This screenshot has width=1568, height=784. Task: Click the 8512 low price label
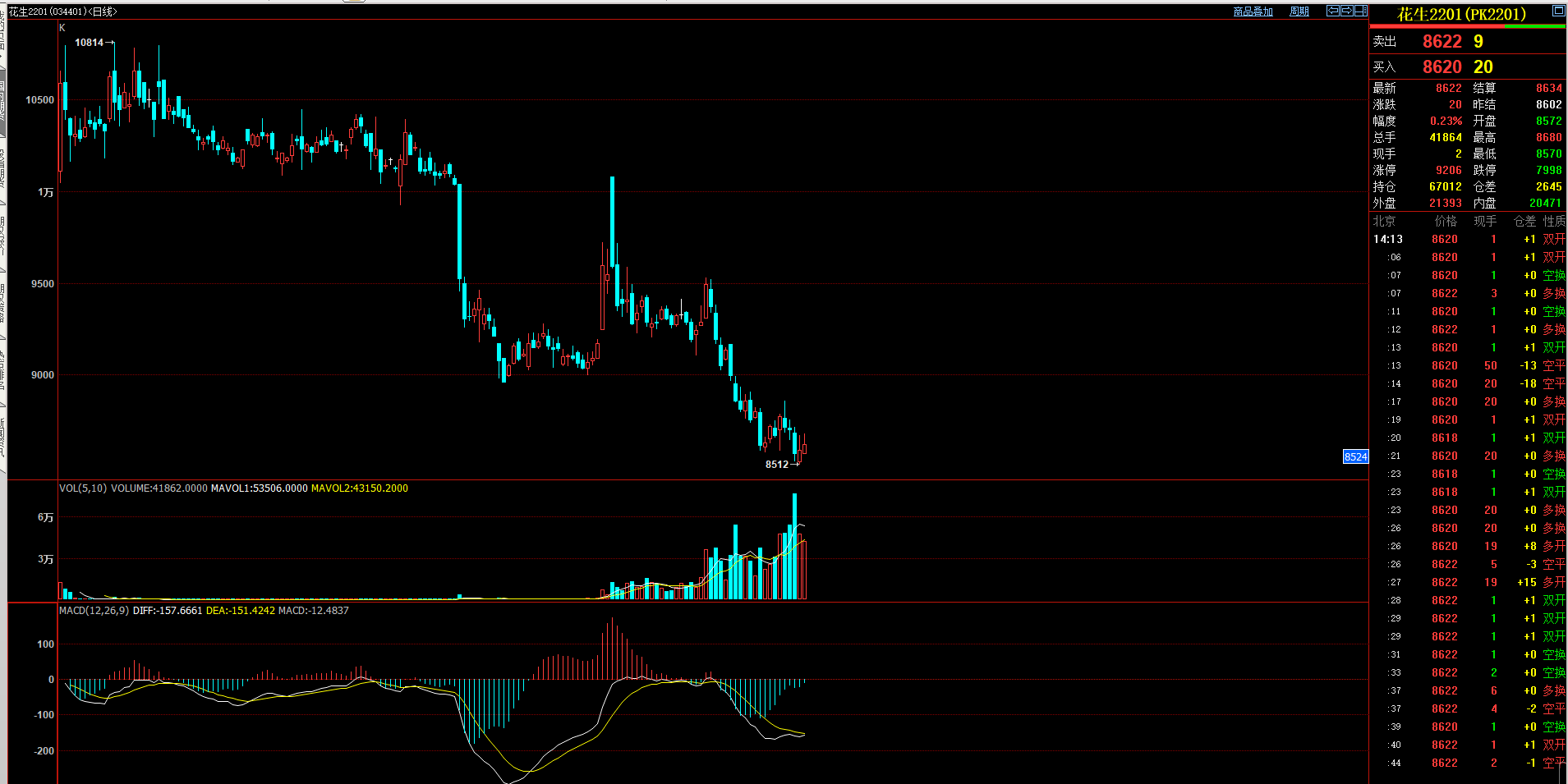pyautogui.click(x=777, y=464)
